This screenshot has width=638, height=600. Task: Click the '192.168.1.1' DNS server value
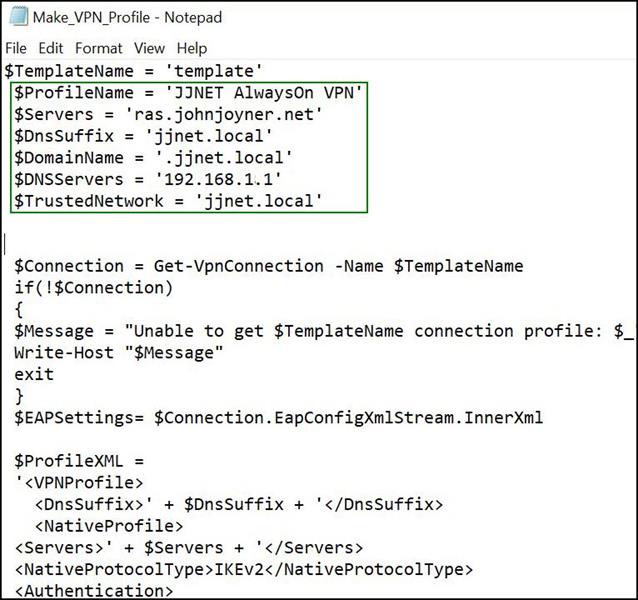(221, 179)
